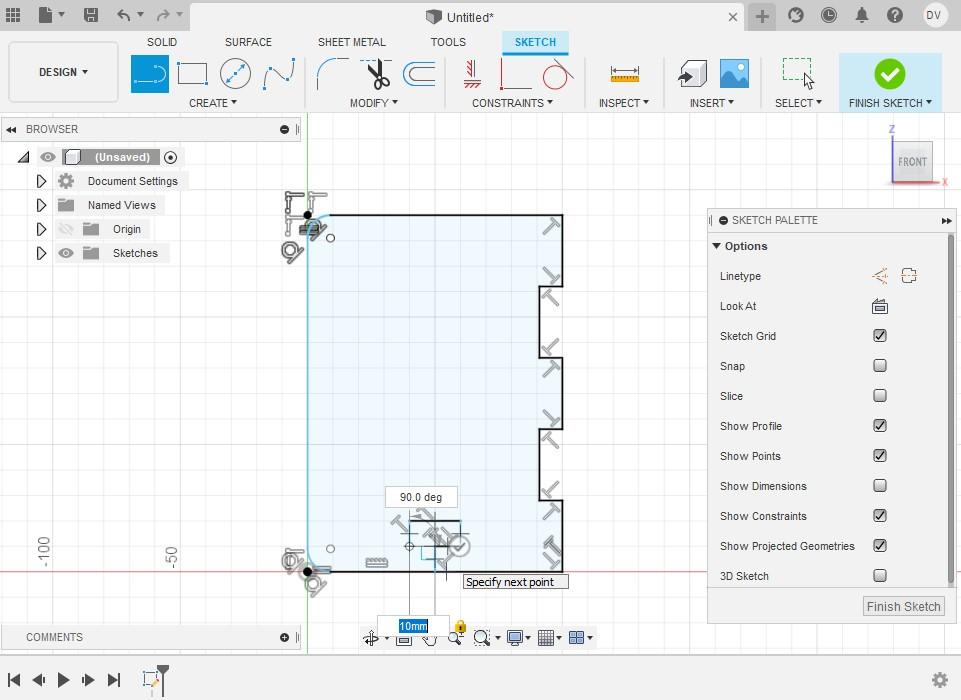Uncheck the Show Constraints checkbox
The width and height of the screenshot is (961, 700).
(880, 516)
